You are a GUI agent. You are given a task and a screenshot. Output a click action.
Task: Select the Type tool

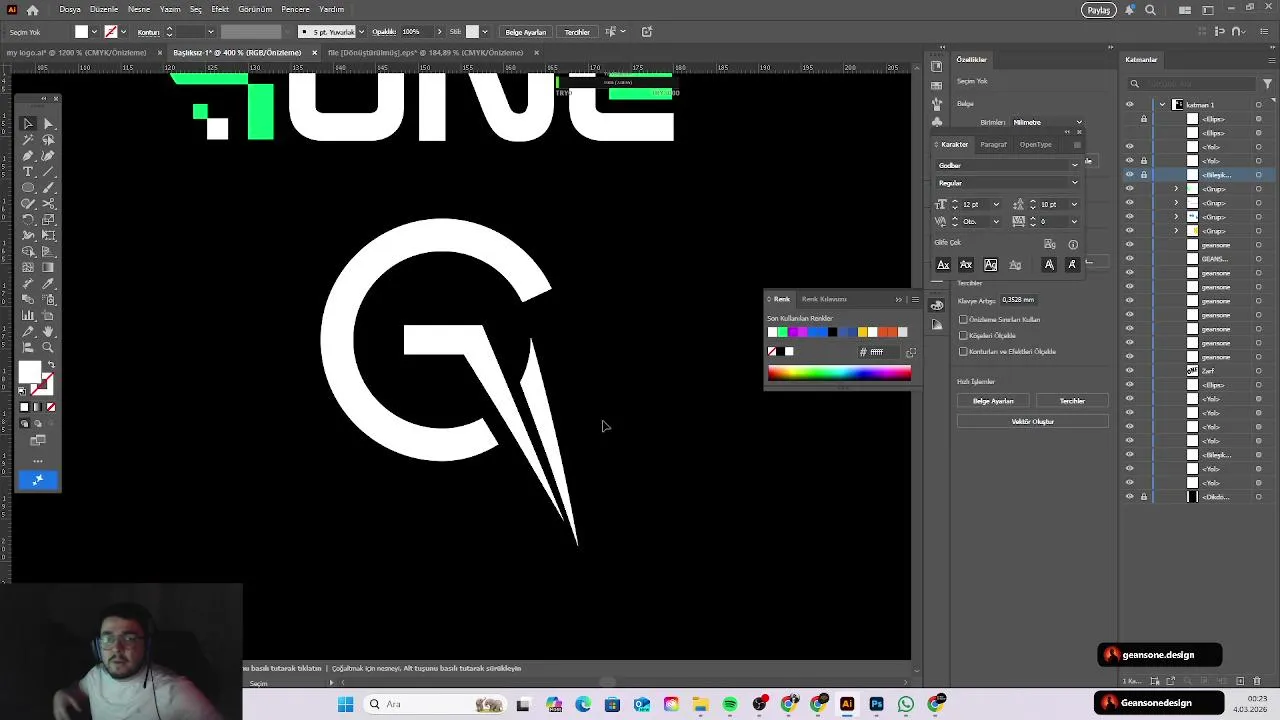(28, 172)
